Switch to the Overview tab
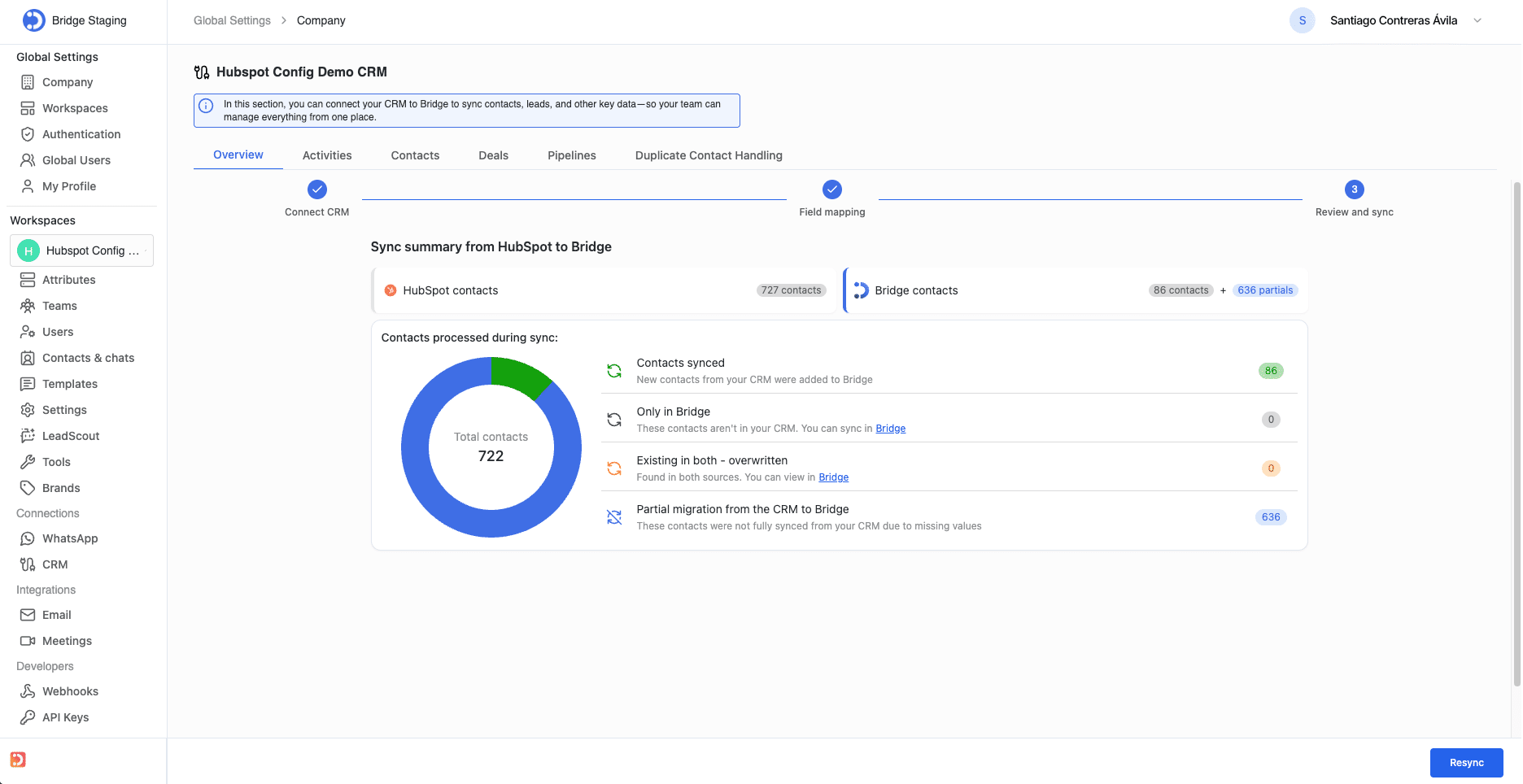 pyautogui.click(x=238, y=155)
